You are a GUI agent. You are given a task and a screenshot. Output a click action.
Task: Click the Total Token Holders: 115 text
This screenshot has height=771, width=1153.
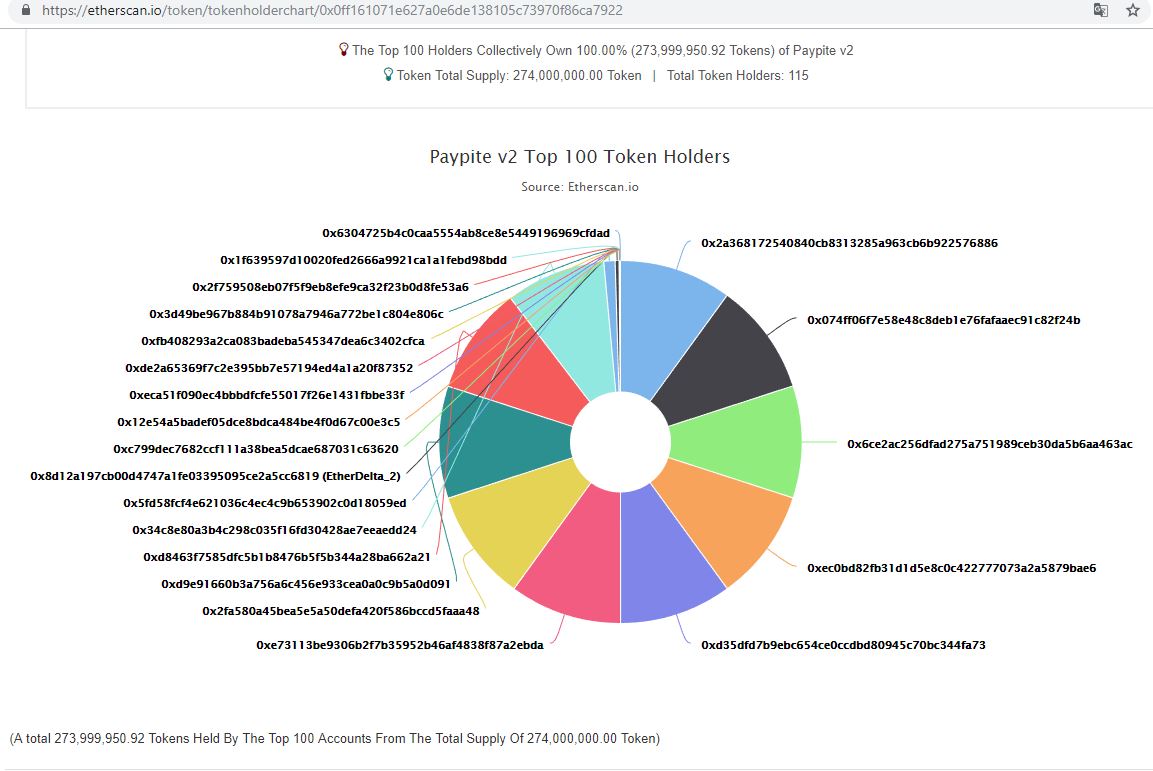[x=738, y=75]
